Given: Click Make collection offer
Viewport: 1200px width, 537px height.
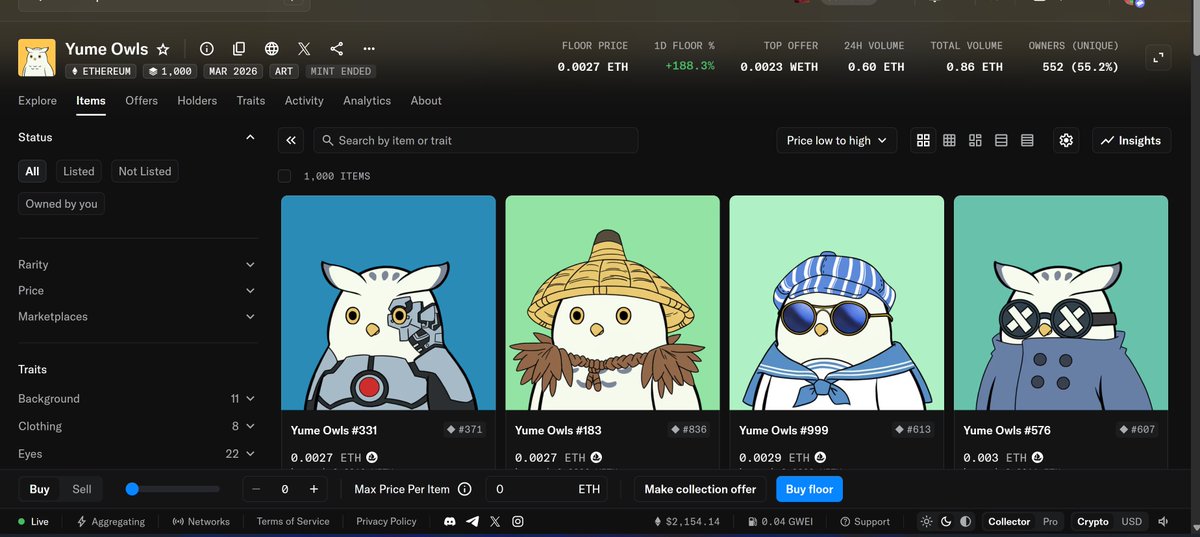Looking at the screenshot, I should (700, 489).
